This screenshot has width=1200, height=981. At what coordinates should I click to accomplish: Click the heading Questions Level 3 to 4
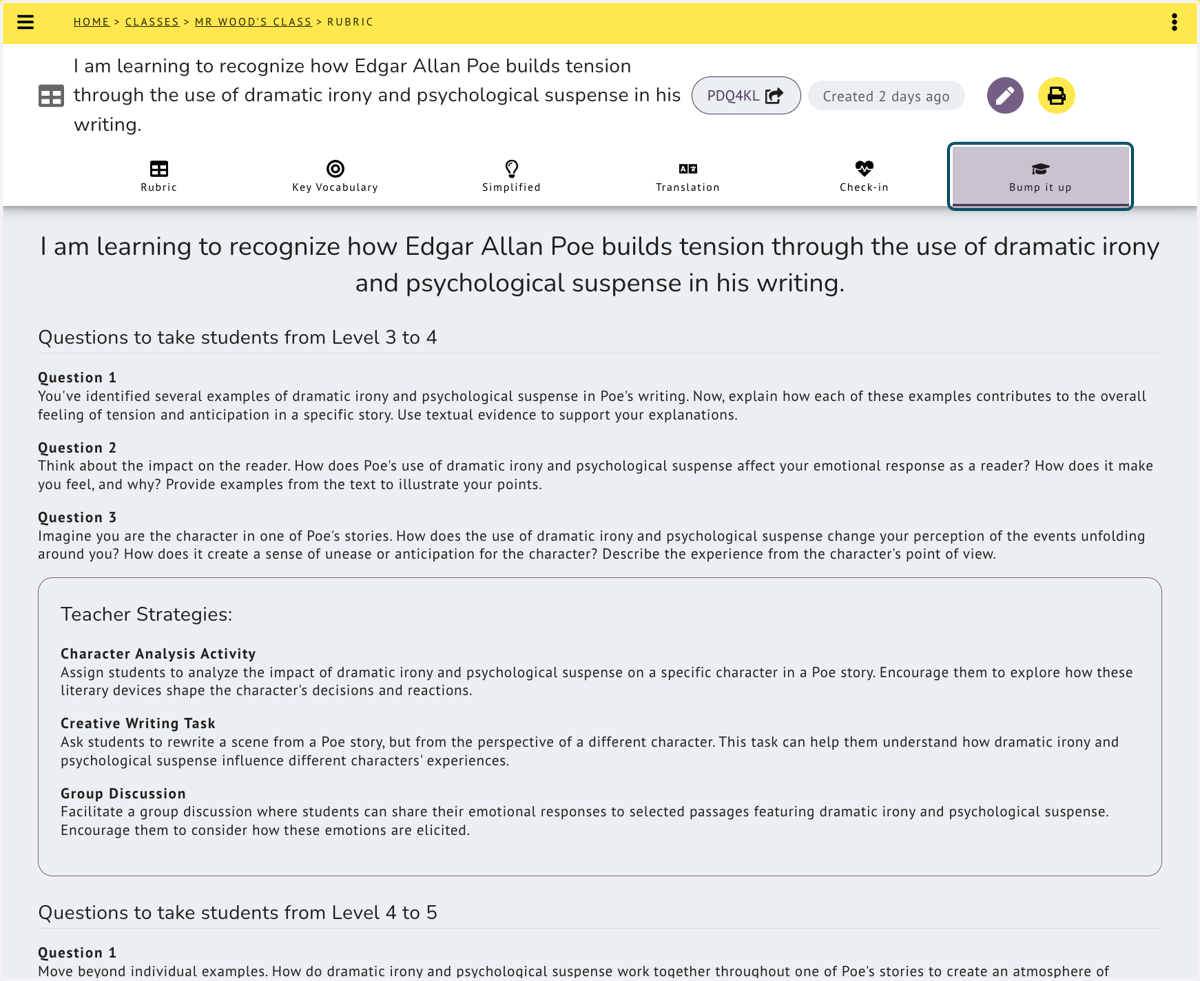click(x=237, y=337)
